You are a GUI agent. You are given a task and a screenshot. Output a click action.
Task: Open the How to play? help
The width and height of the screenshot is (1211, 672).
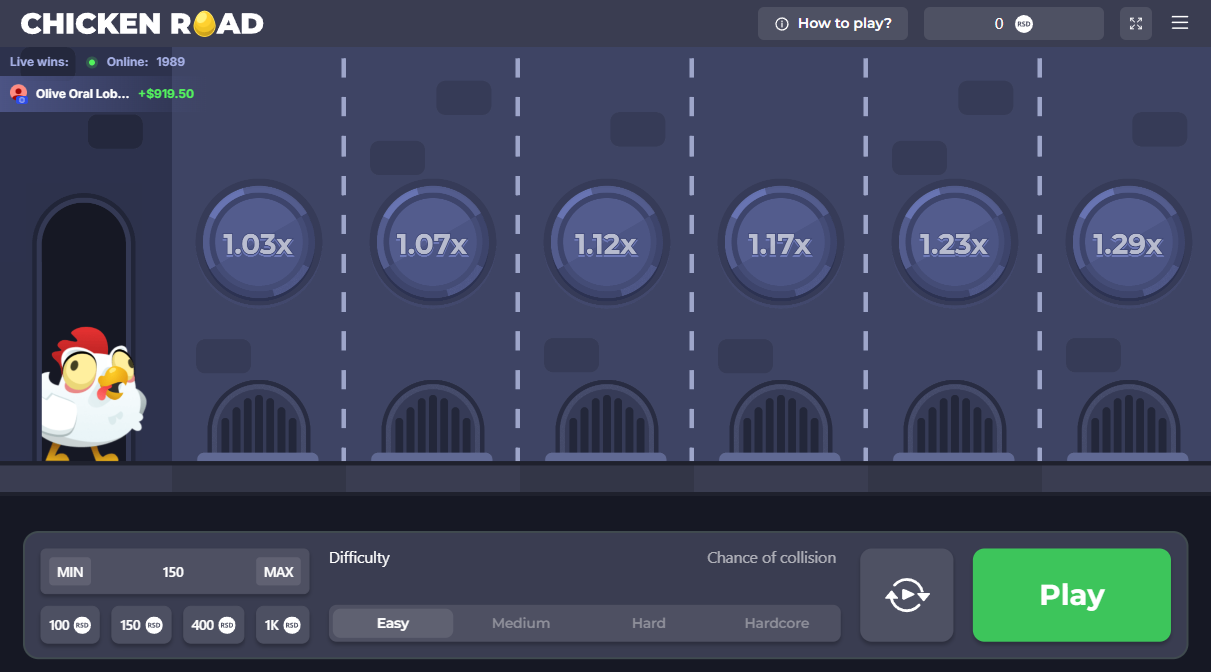click(833, 23)
